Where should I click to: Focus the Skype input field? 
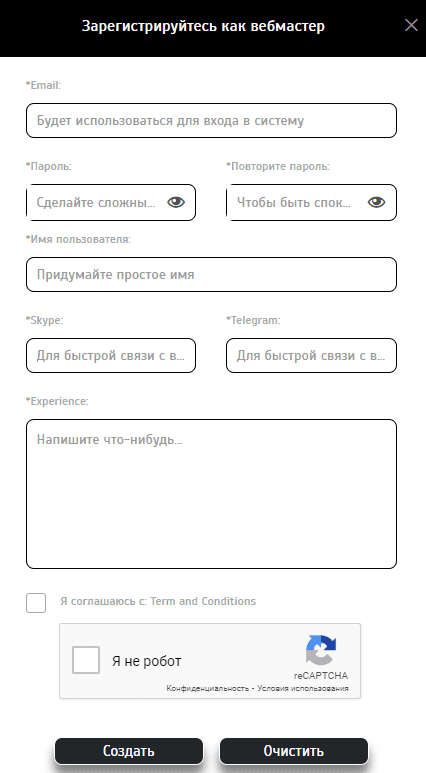point(111,355)
